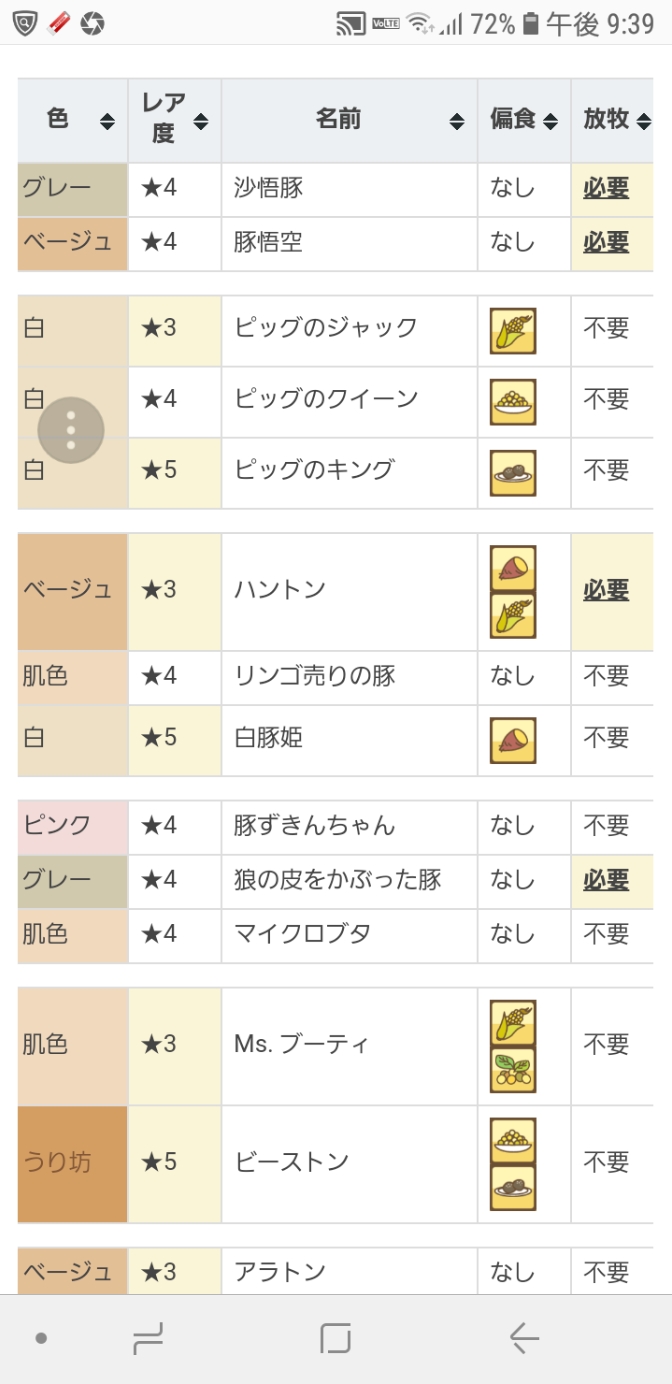Tap the corn icon in ピッグのジャック row
This screenshot has height=1384, width=672.
click(513, 331)
